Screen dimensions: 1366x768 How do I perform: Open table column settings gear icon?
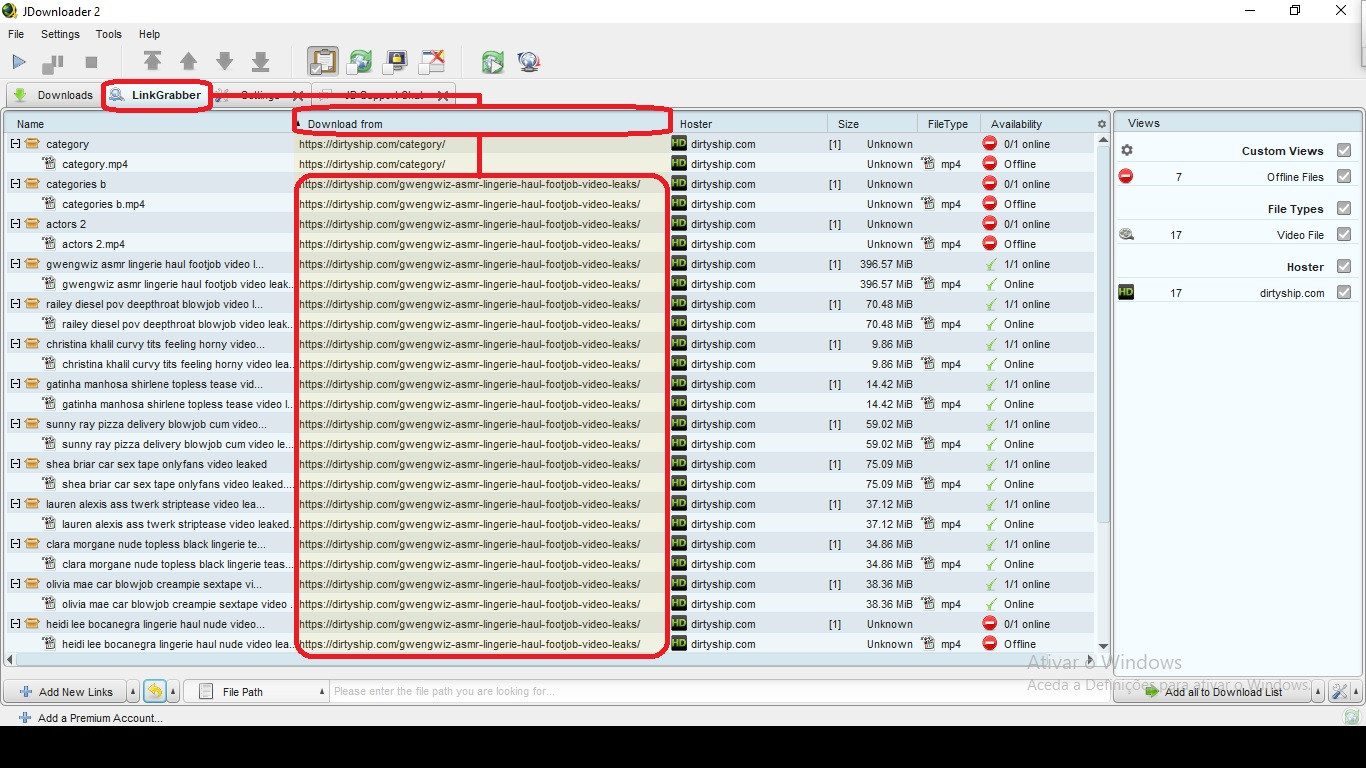click(x=1102, y=124)
